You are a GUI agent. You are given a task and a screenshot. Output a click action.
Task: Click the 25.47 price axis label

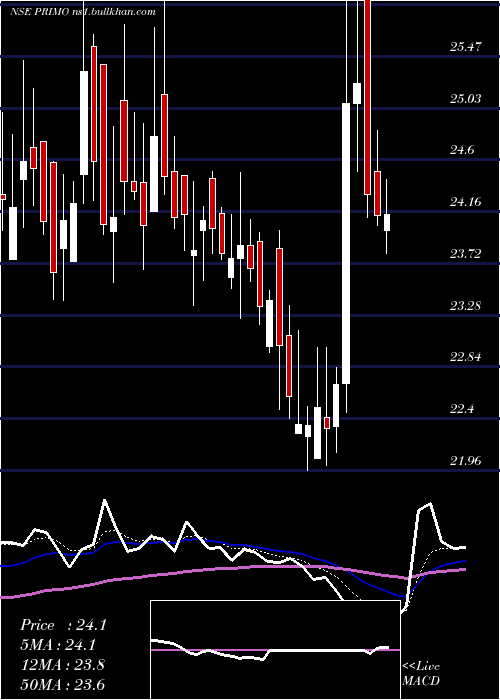[x=466, y=46]
